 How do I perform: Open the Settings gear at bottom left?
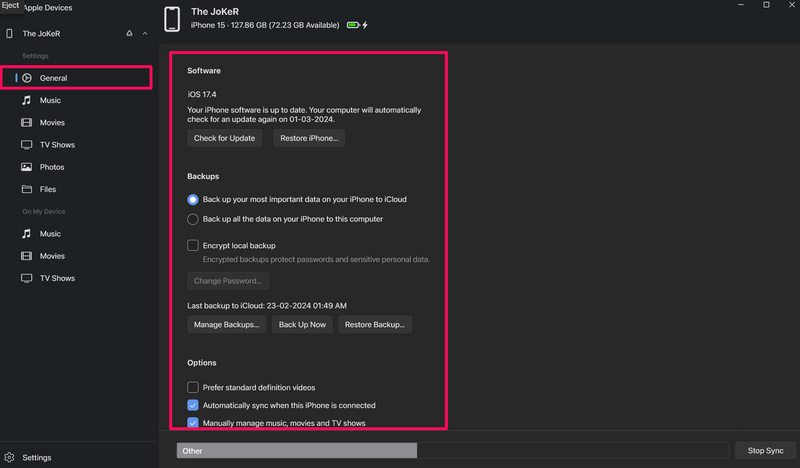[x=9, y=457]
